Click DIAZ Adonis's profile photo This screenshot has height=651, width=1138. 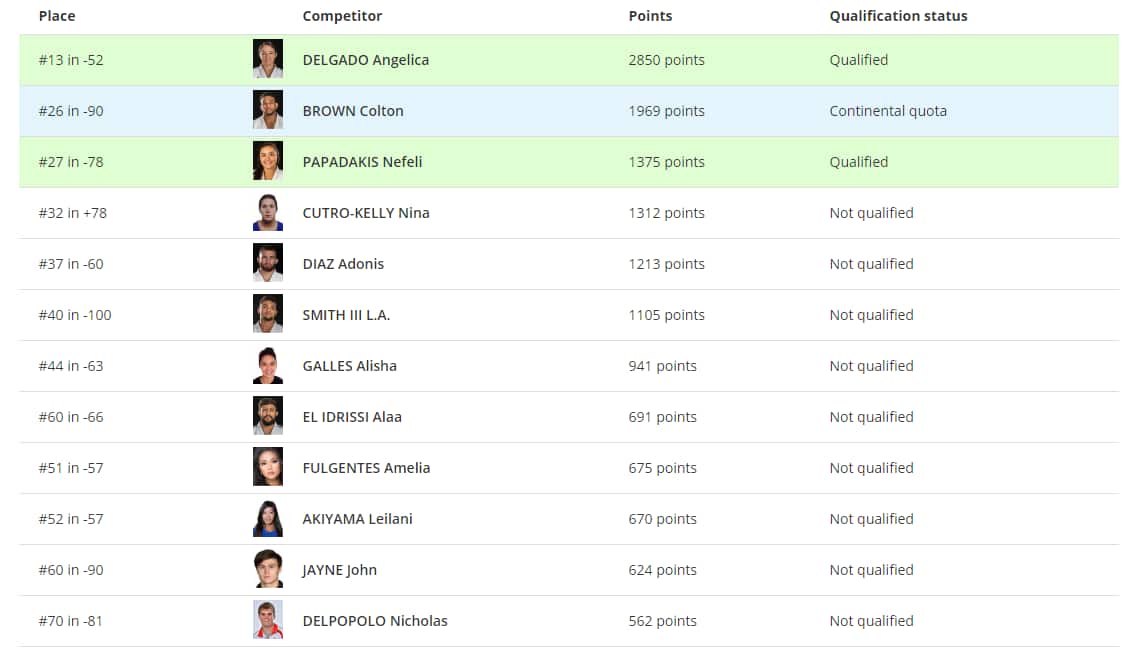(268, 264)
